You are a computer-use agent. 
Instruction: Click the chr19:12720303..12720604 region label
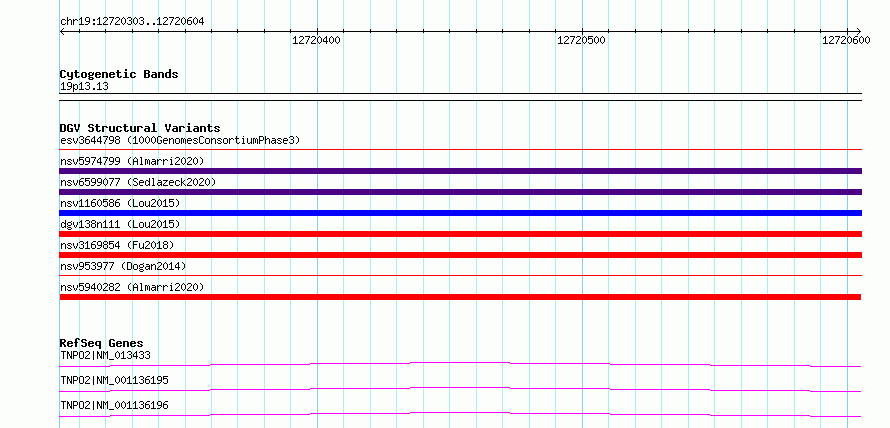(132, 22)
